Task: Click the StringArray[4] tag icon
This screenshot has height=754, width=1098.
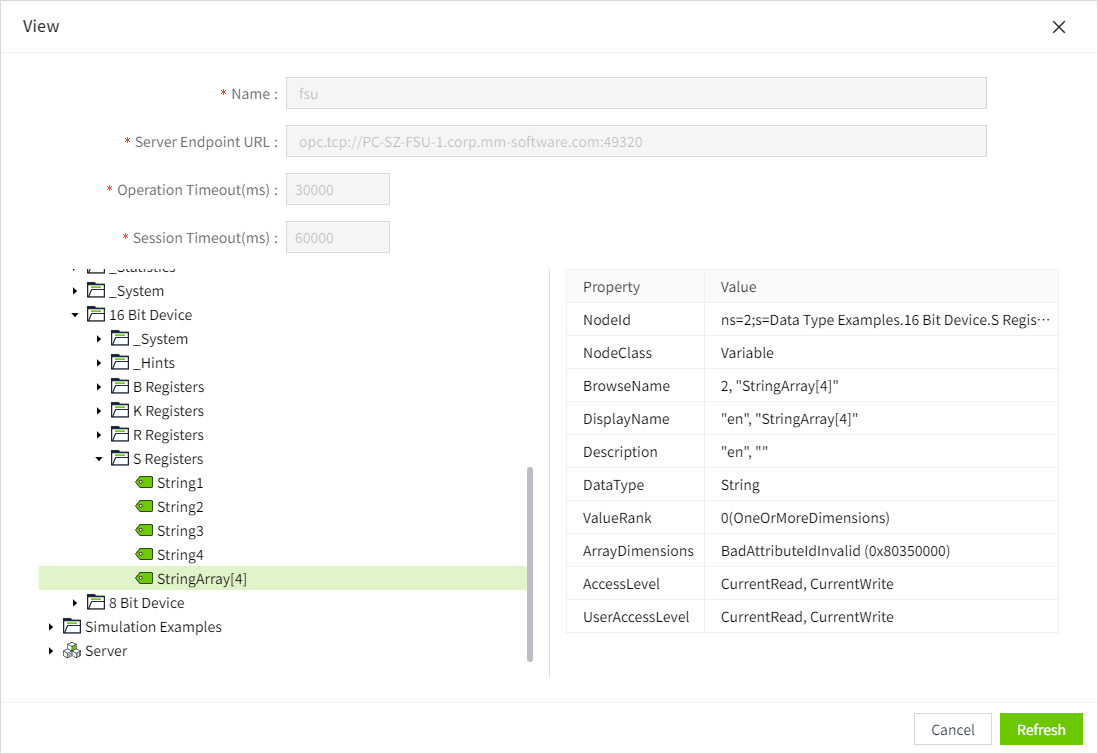Action: (x=144, y=579)
